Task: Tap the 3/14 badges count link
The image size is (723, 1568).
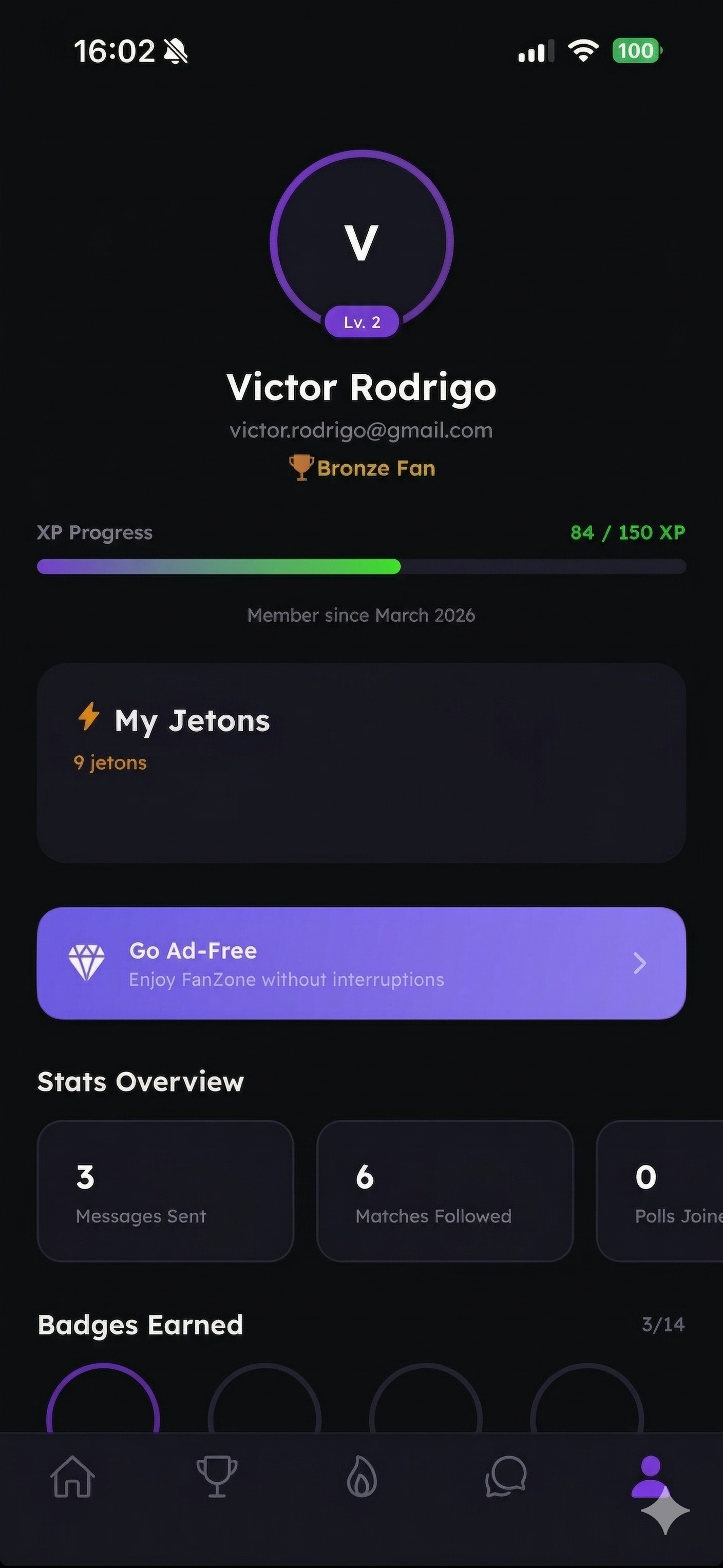Action: 663,1325
